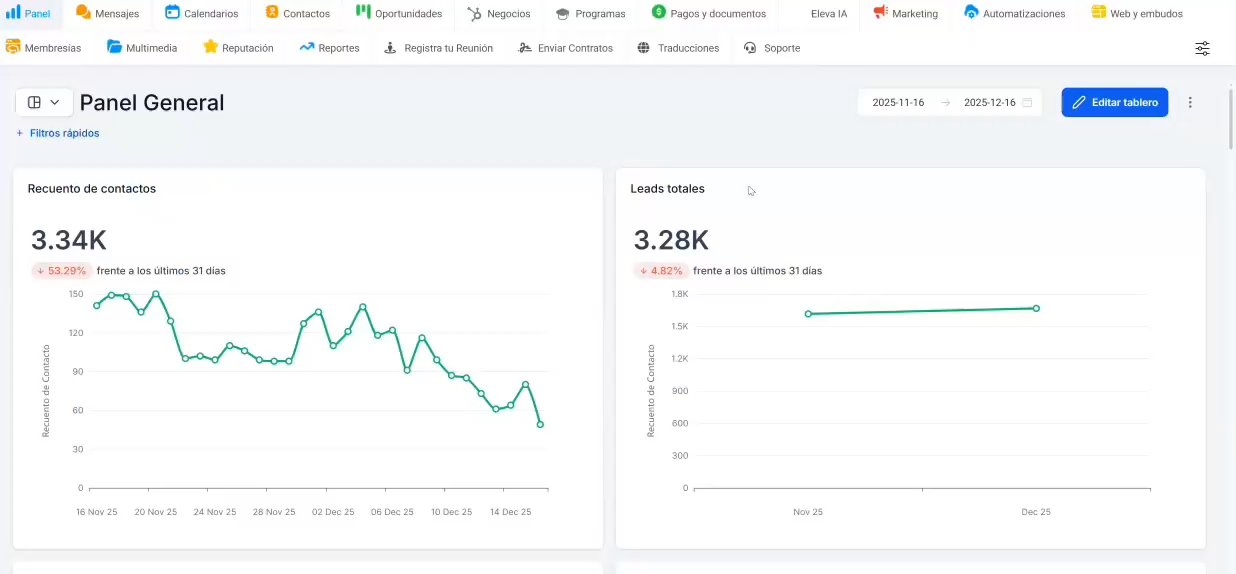Open the Soporte headset icon
Screen dimensions: 1236x574
point(751,48)
